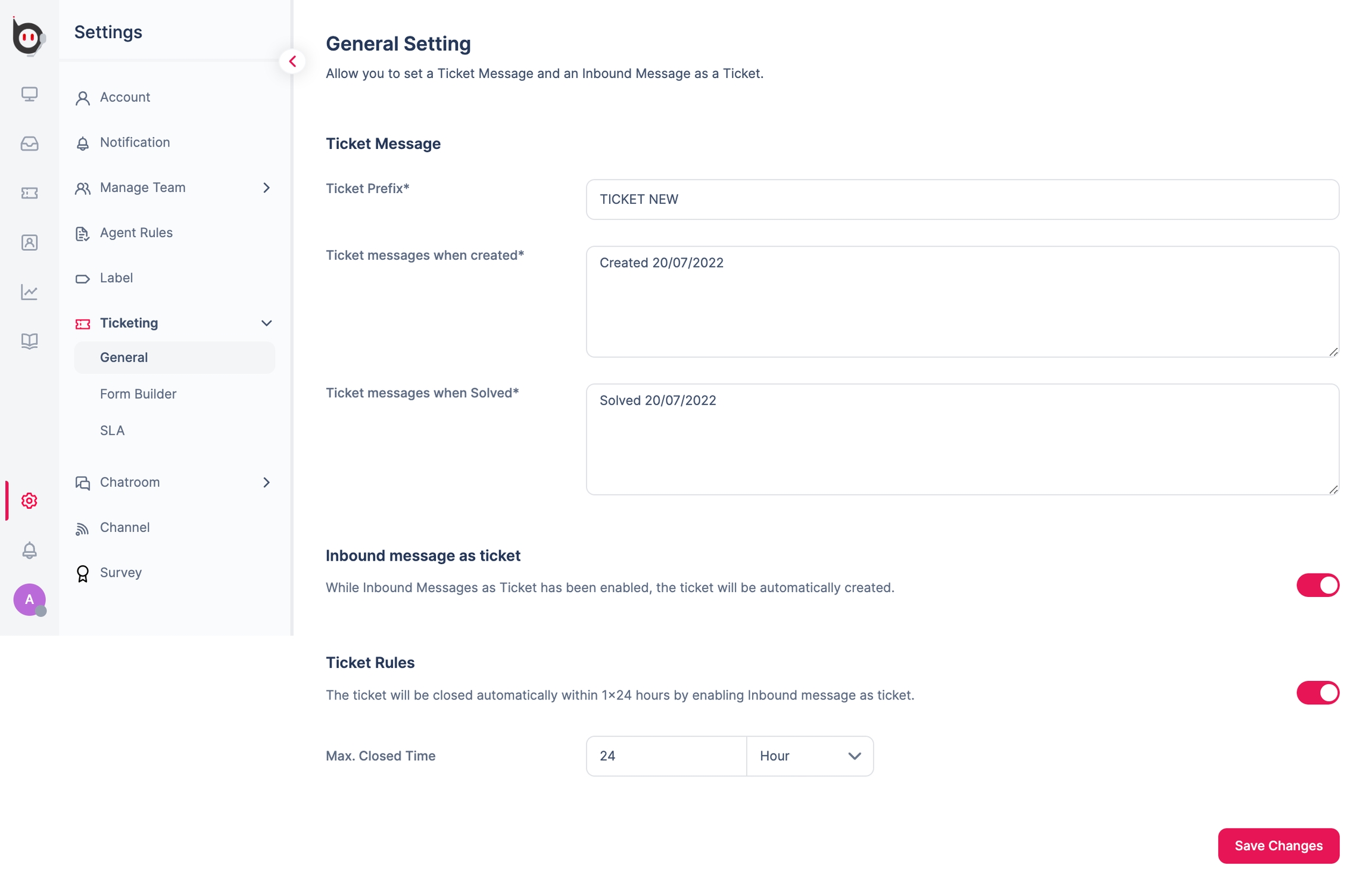The image size is (1372, 896).
Task: Open Form Builder settings page
Action: pos(138,394)
